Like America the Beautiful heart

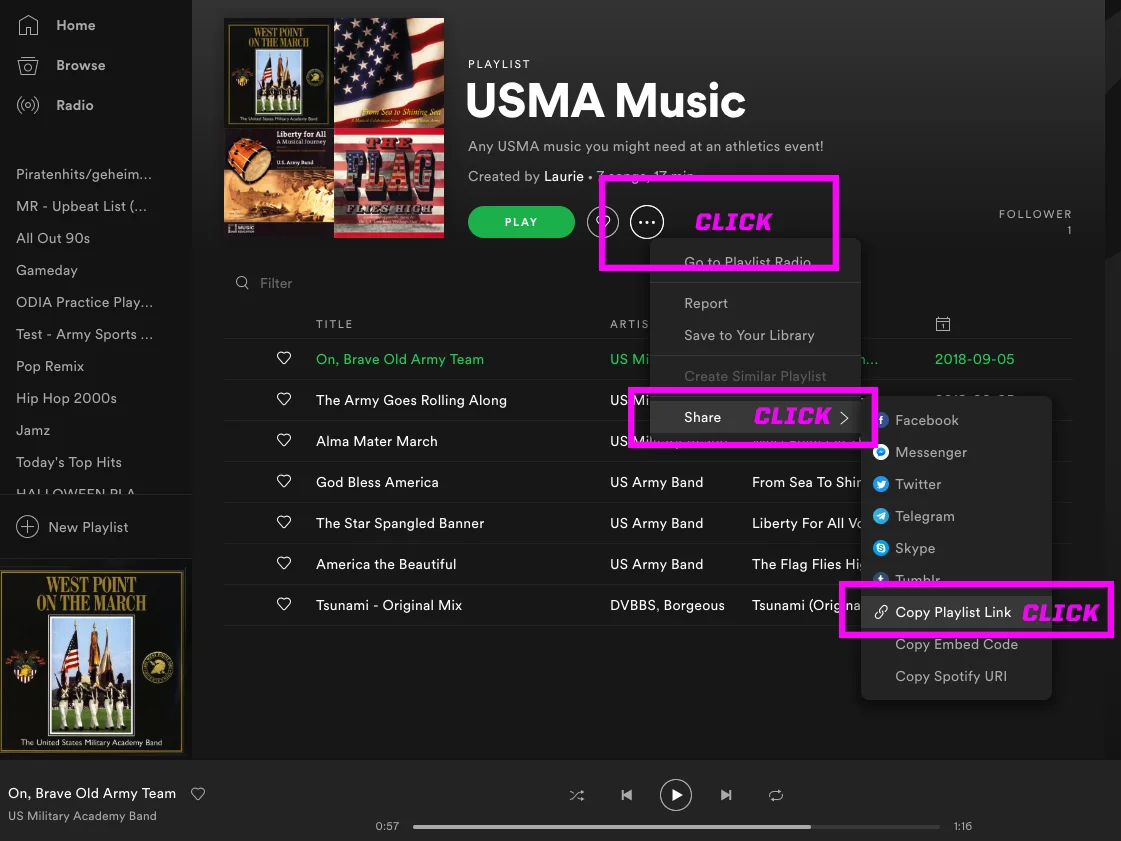(x=284, y=564)
